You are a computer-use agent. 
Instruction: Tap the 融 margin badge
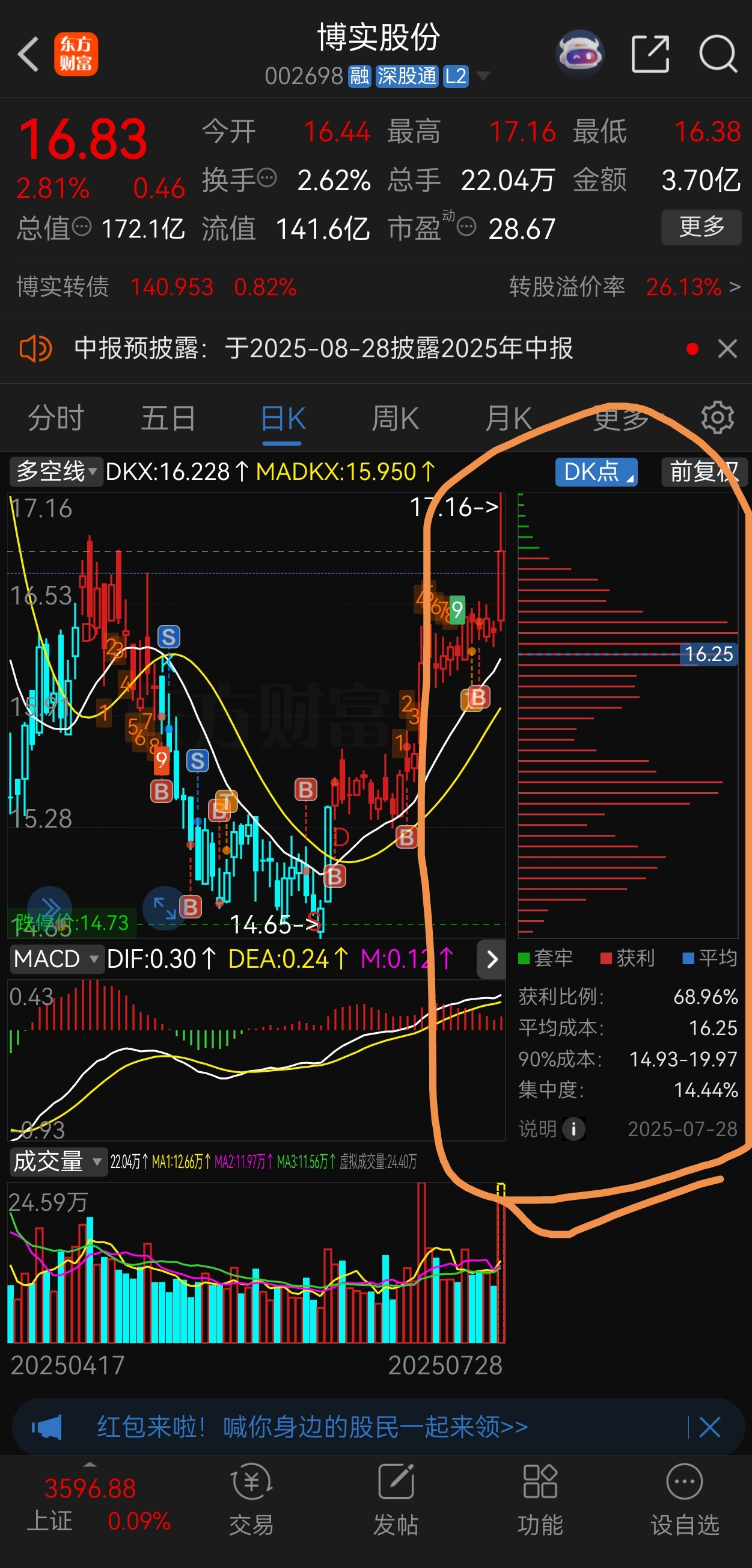coord(359,76)
